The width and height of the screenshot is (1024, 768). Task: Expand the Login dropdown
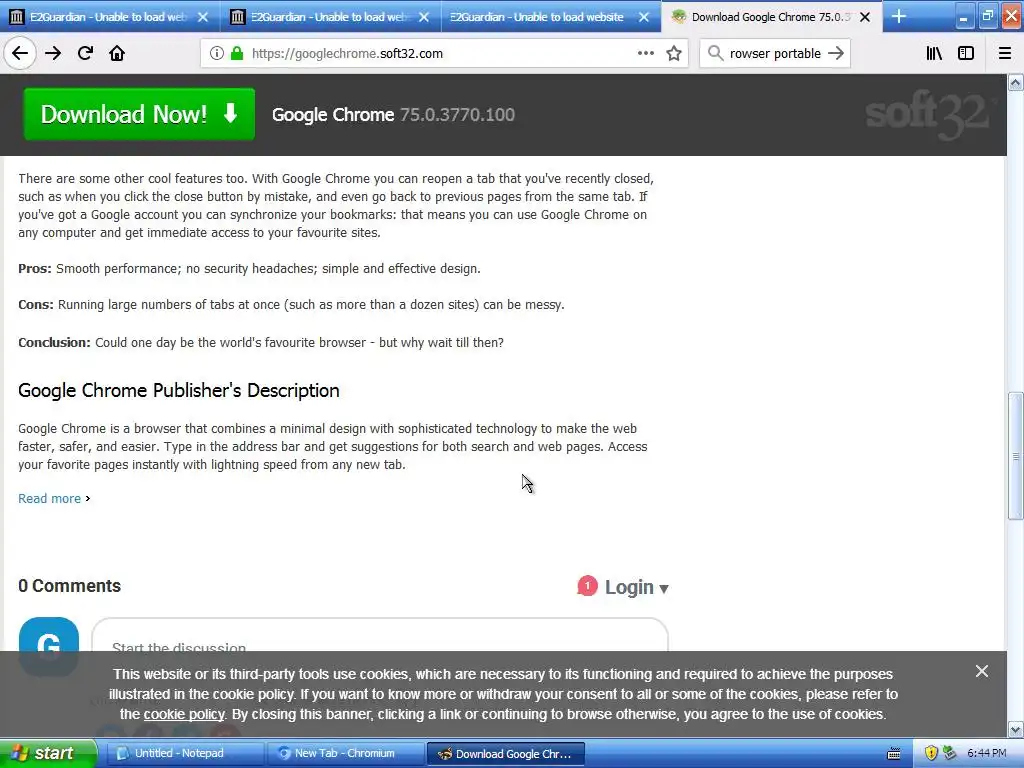point(636,587)
